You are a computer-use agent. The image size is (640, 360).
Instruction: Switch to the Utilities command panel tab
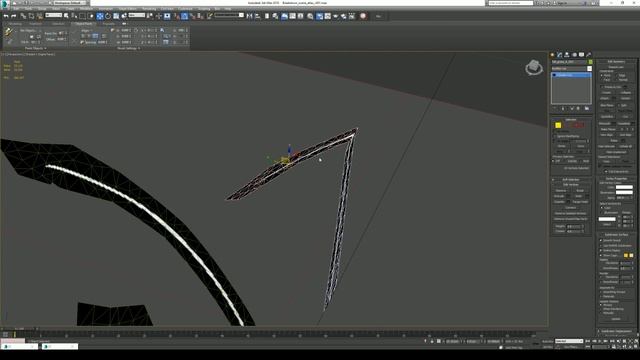[x=589, y=55]
